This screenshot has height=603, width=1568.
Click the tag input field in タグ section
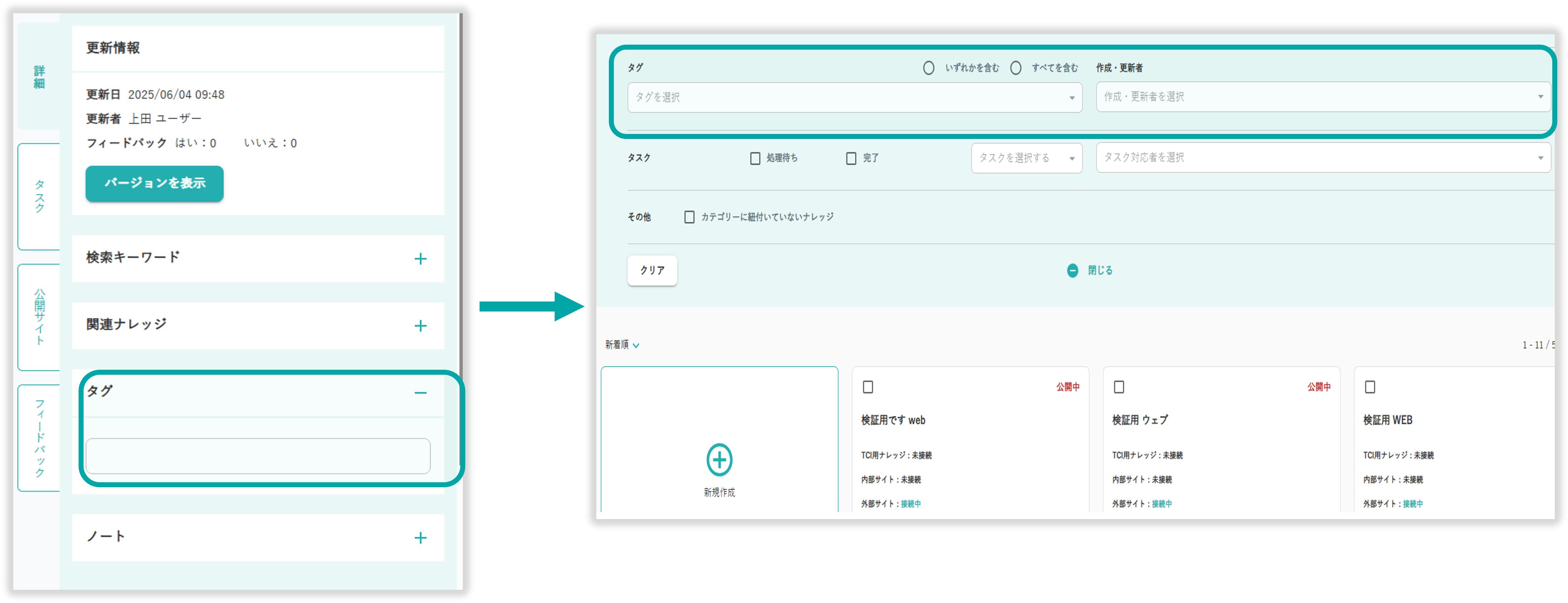coord(257,456)
